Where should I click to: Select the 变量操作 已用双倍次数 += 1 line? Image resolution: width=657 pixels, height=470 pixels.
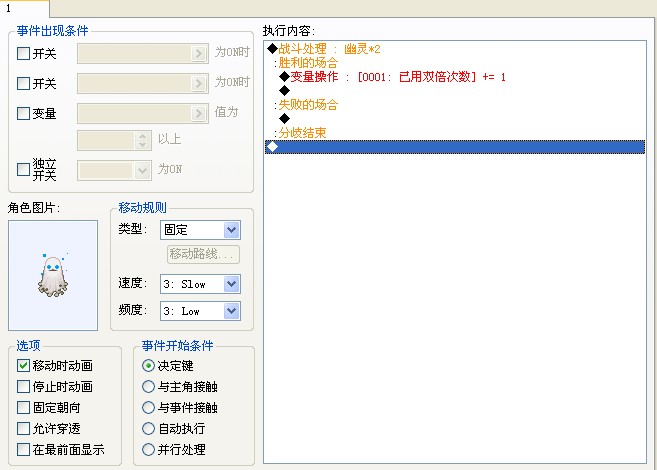click(x=455, y=77)
